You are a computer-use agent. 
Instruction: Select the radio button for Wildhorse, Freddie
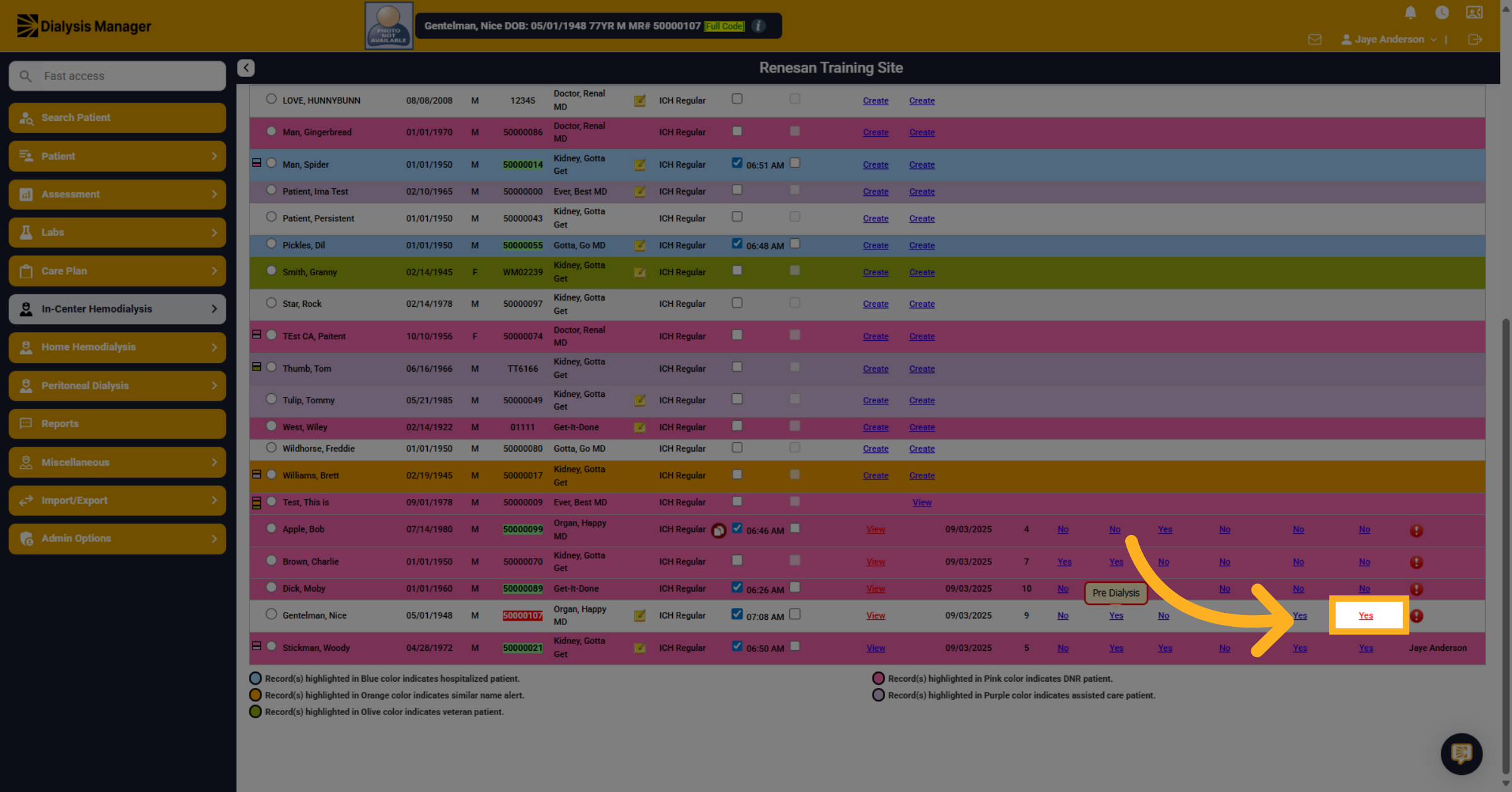(x=271, y=448)
